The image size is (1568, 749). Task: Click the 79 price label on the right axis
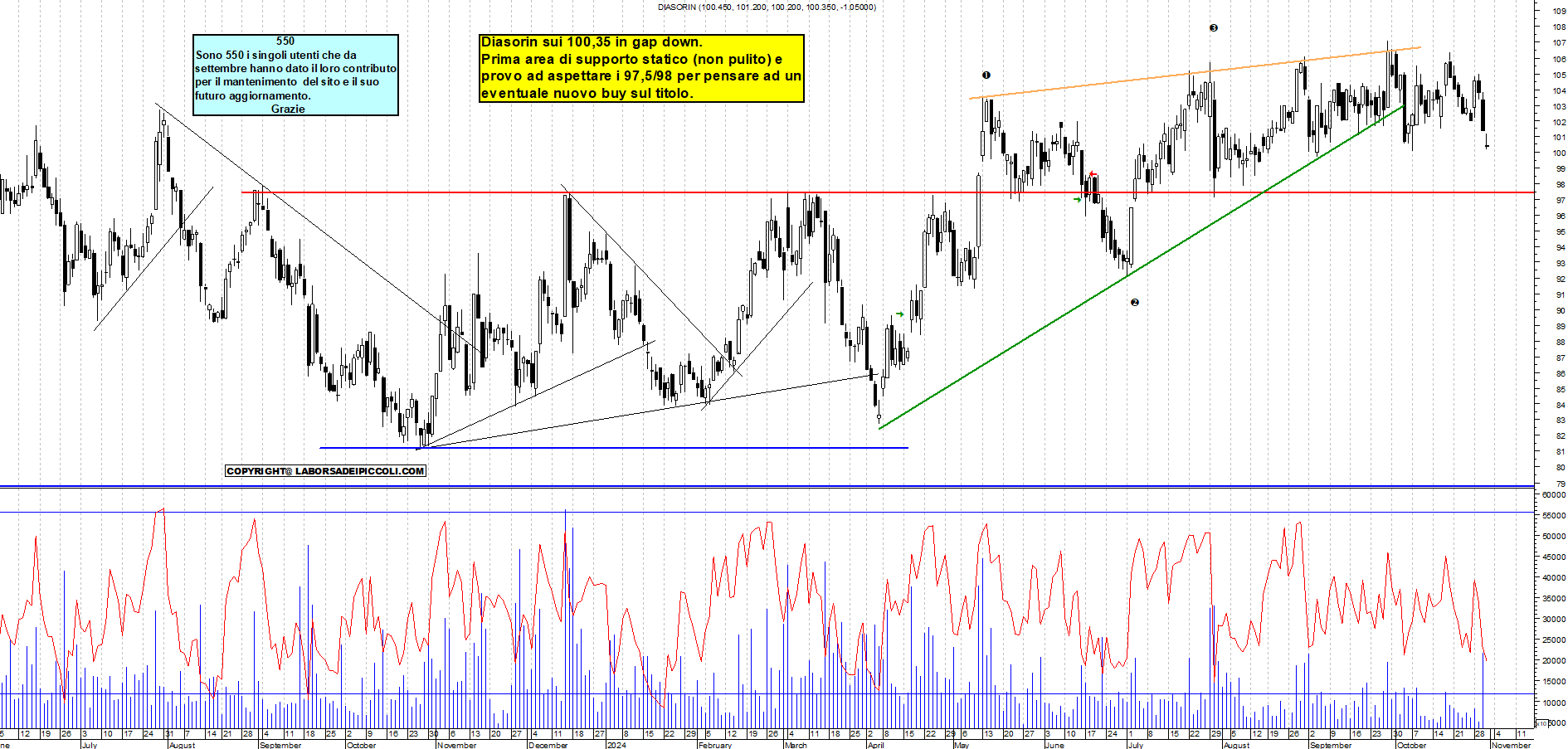pyautogui.click(x=1561, y=484)
